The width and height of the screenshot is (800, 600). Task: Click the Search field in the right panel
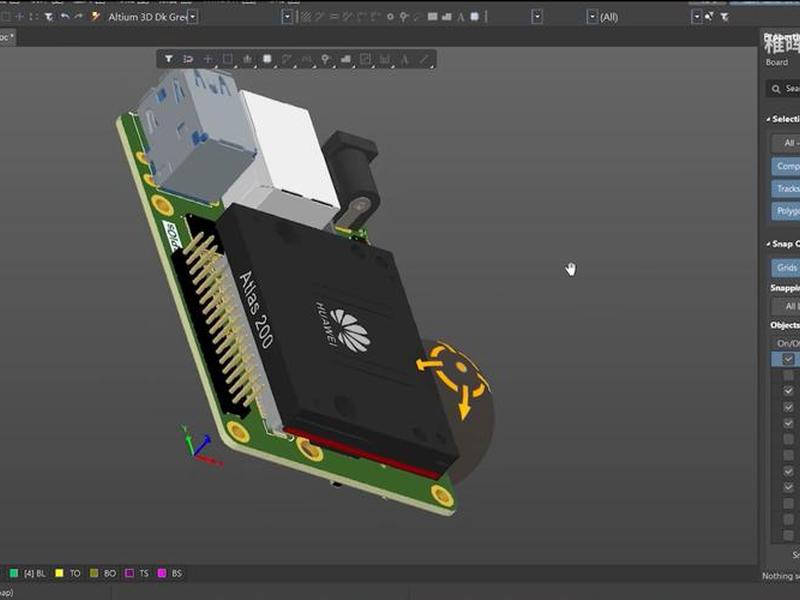pyautogui.click(x=783, y=89)
